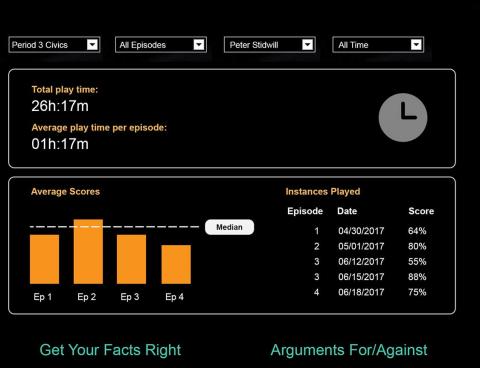Select the 04/30/2017 date cell
Screen dimensions: 480x368
(x=361, y=231)
